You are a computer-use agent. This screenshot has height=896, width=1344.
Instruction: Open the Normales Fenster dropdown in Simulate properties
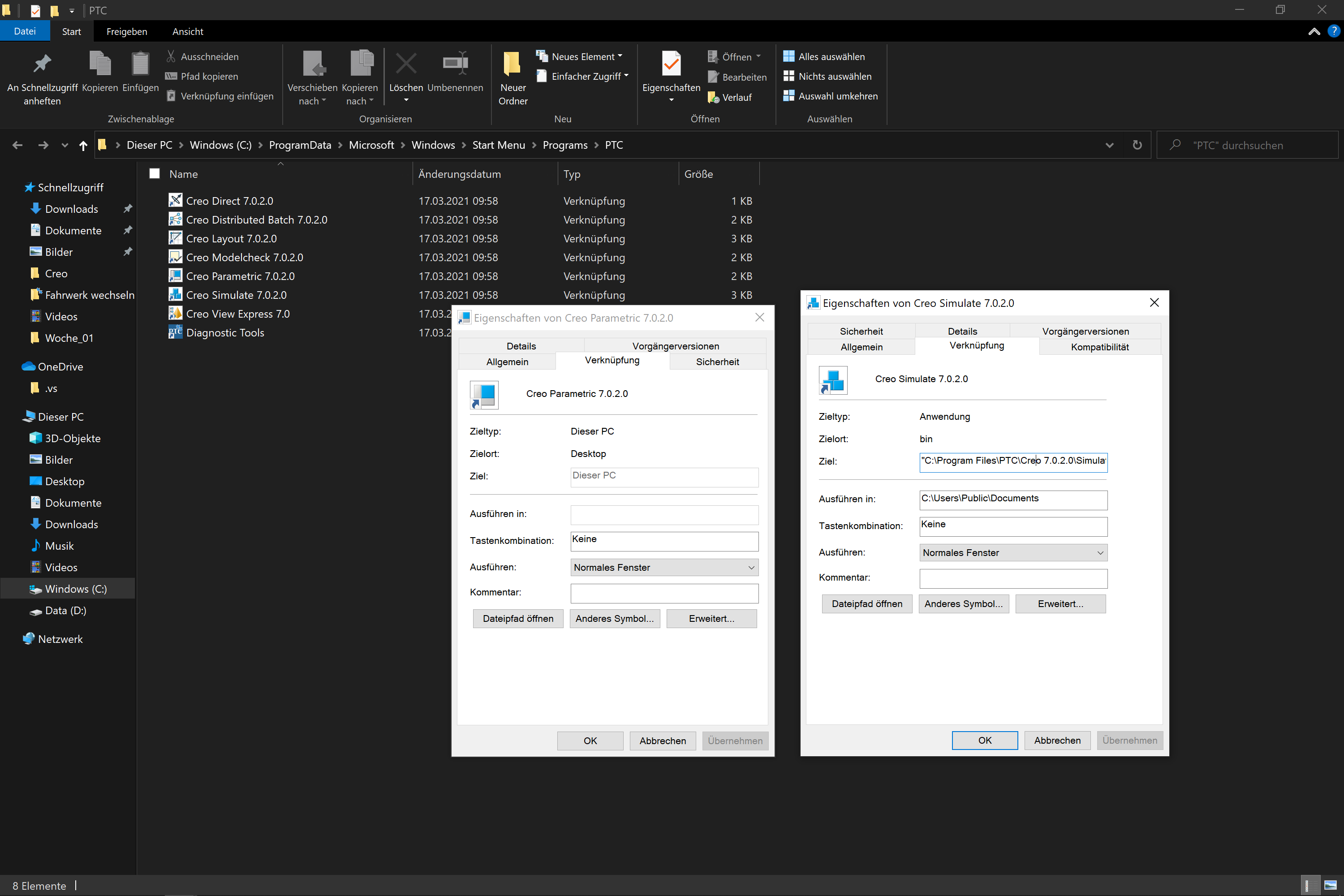1099,552
